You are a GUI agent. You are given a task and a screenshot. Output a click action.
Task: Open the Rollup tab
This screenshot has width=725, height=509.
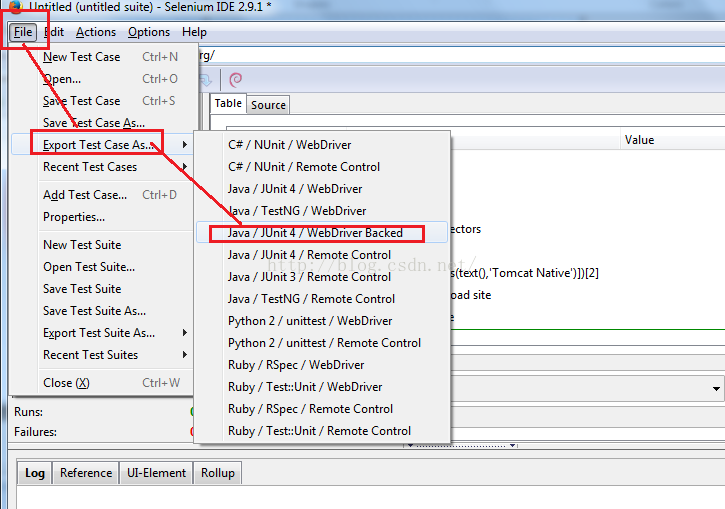click(x=218, y=473)
